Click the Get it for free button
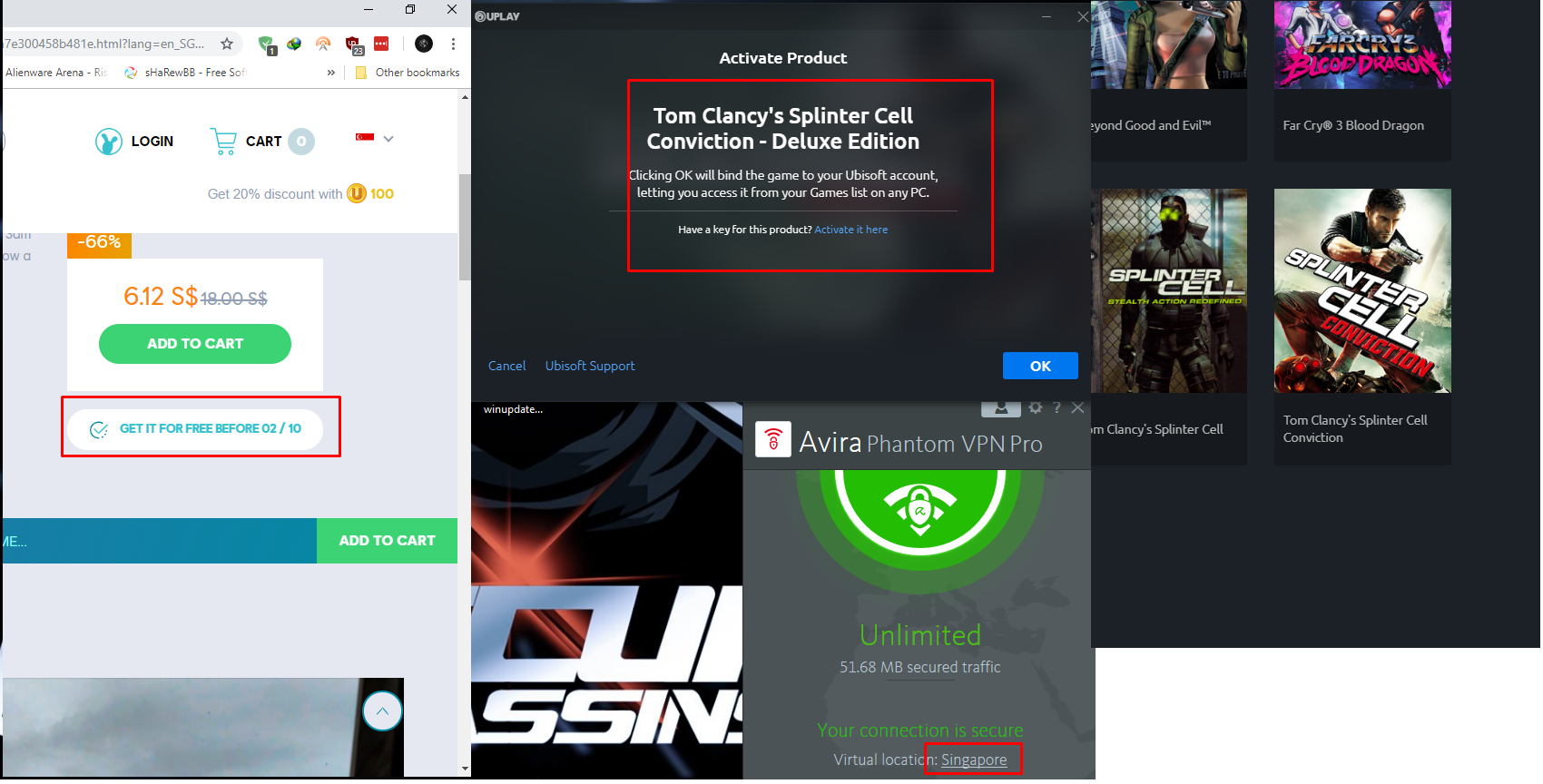 195,428
